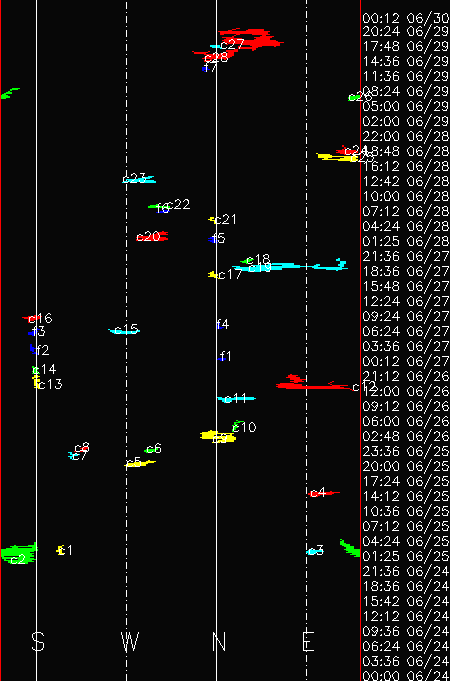This screenshot has height=681, width=450.
Task: Select the green c2 event region
Action: click(x=18, y=554)
